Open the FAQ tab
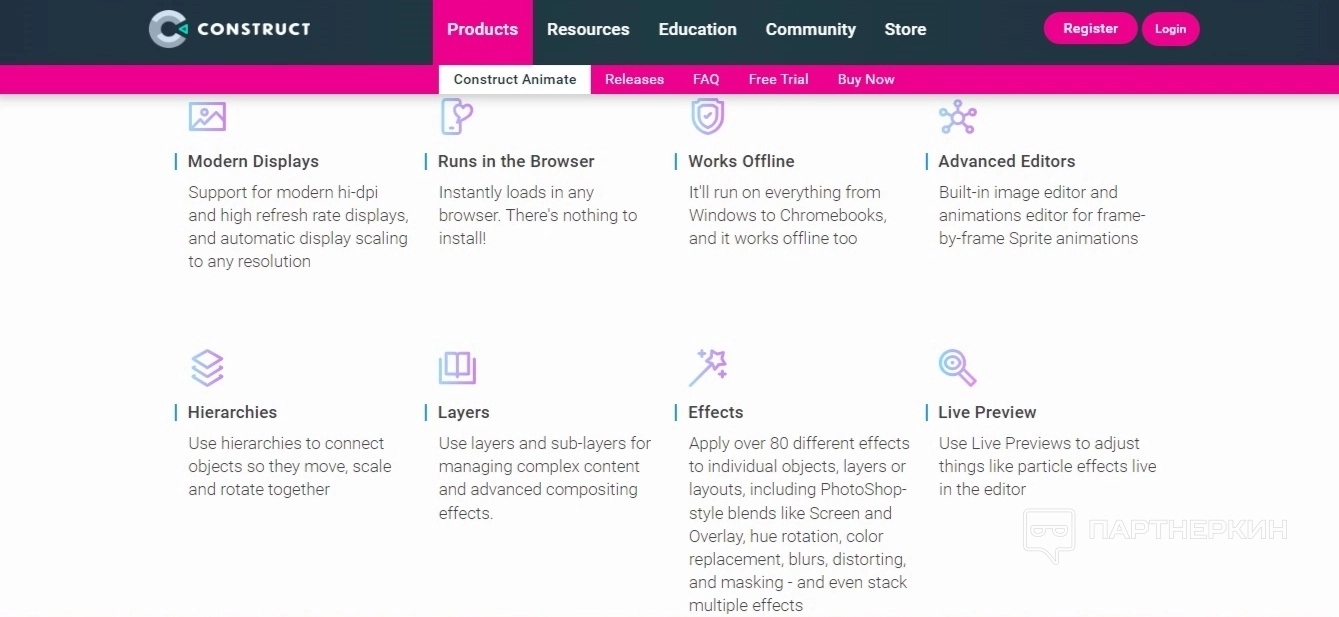 click(706, 80)
